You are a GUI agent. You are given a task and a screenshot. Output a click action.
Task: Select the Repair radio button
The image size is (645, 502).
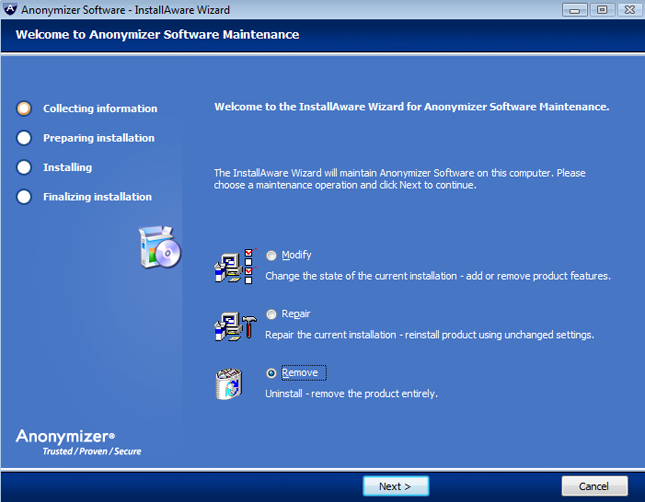(271, 314)
